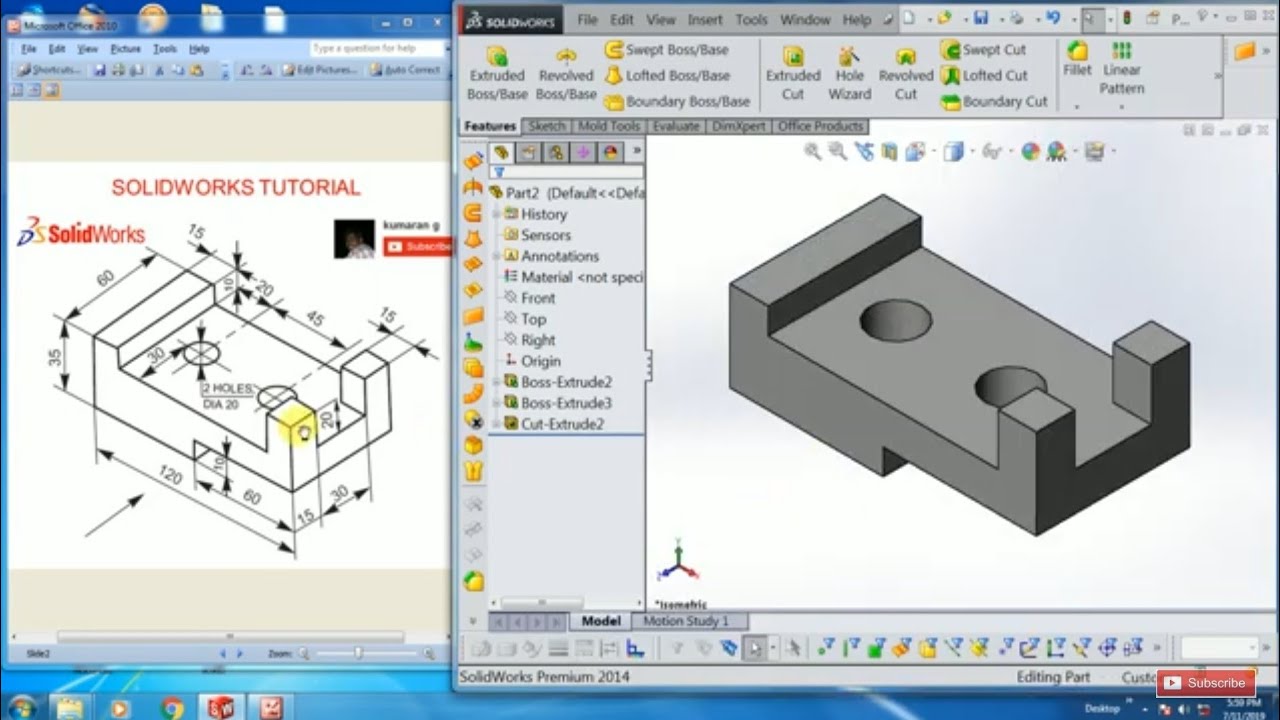The height and width of the screenshot is (720, 1280).
Task: Click the Save icon in Microsoft Office window
Action: 99,70
